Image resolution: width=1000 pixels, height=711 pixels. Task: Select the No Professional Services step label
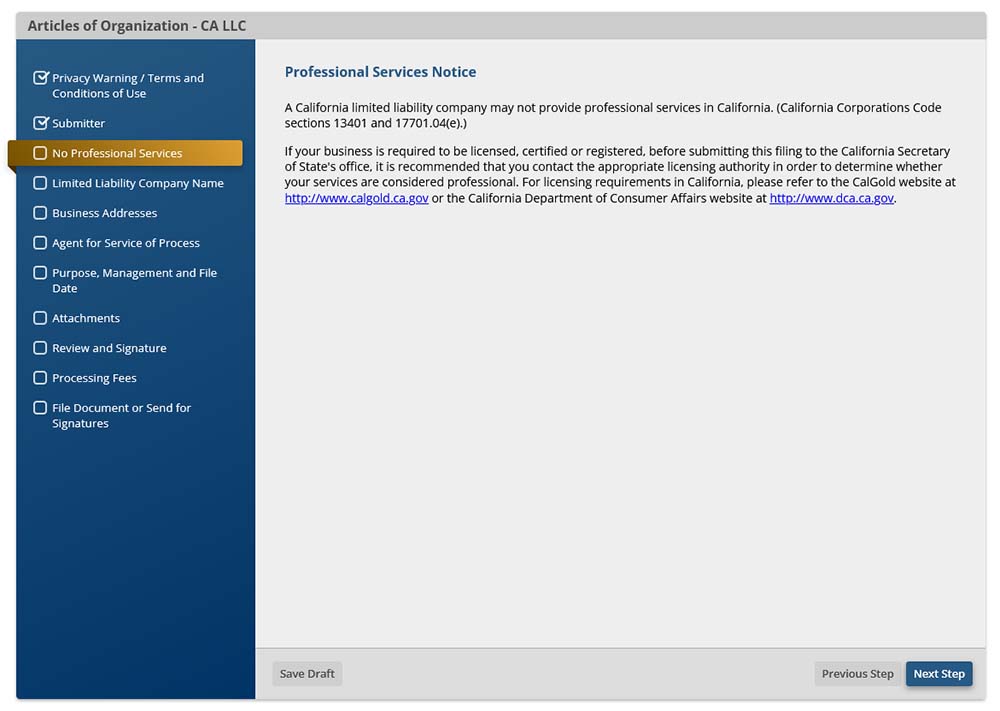point(117,153)
